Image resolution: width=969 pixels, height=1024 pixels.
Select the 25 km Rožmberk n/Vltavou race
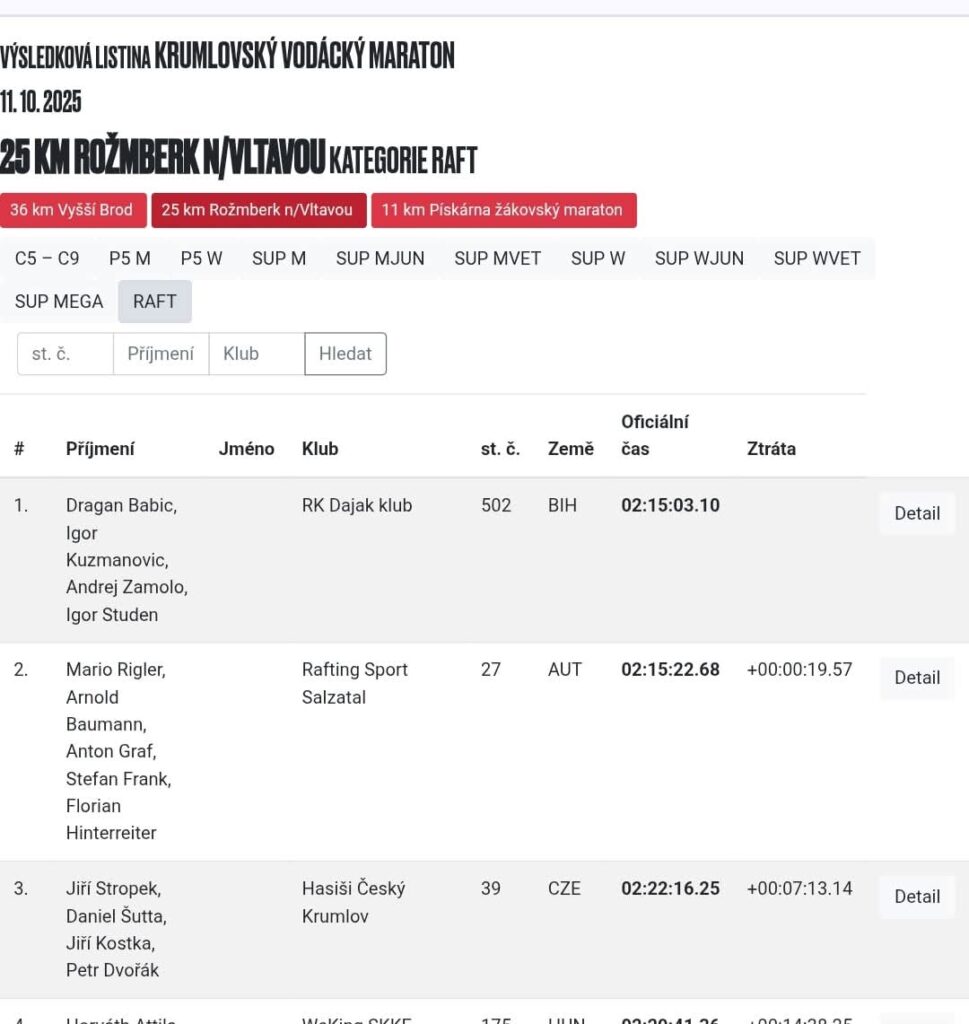click(x=257, y=210)
